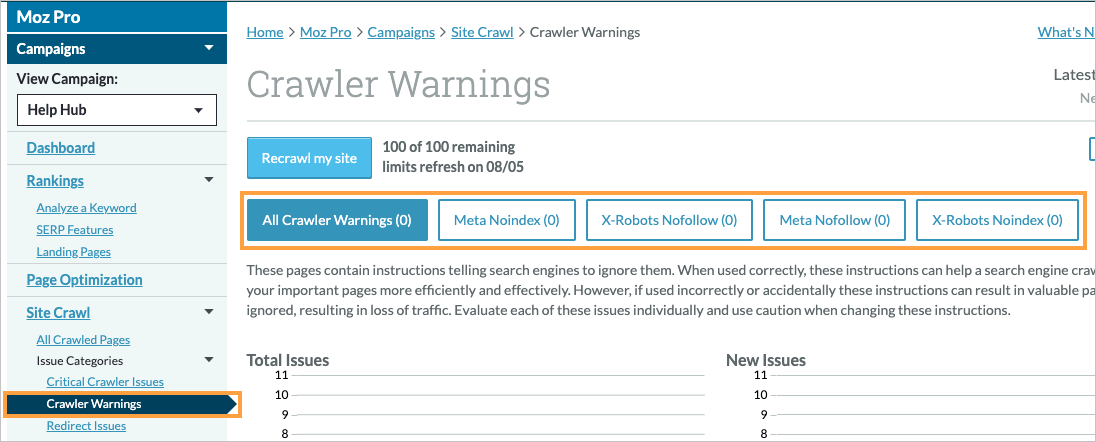This screenshot has height=442, width=1096.
Task: Collapse the Rankings section arrow
Action: tap(208, 180)
